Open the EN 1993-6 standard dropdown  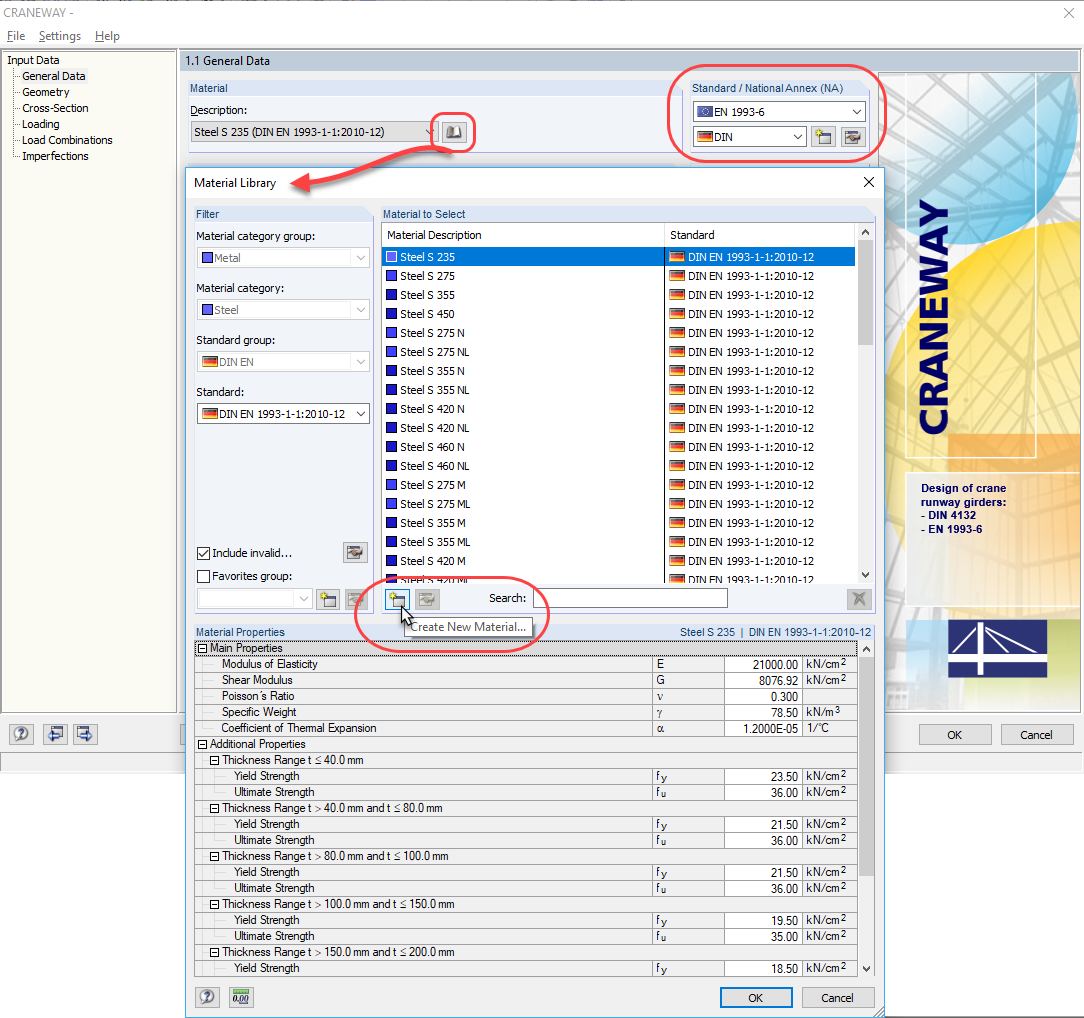click(779, 112)
